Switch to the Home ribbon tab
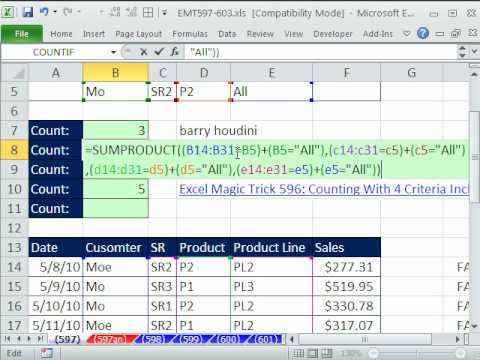The image size is (480, 360). pos(61,34)
